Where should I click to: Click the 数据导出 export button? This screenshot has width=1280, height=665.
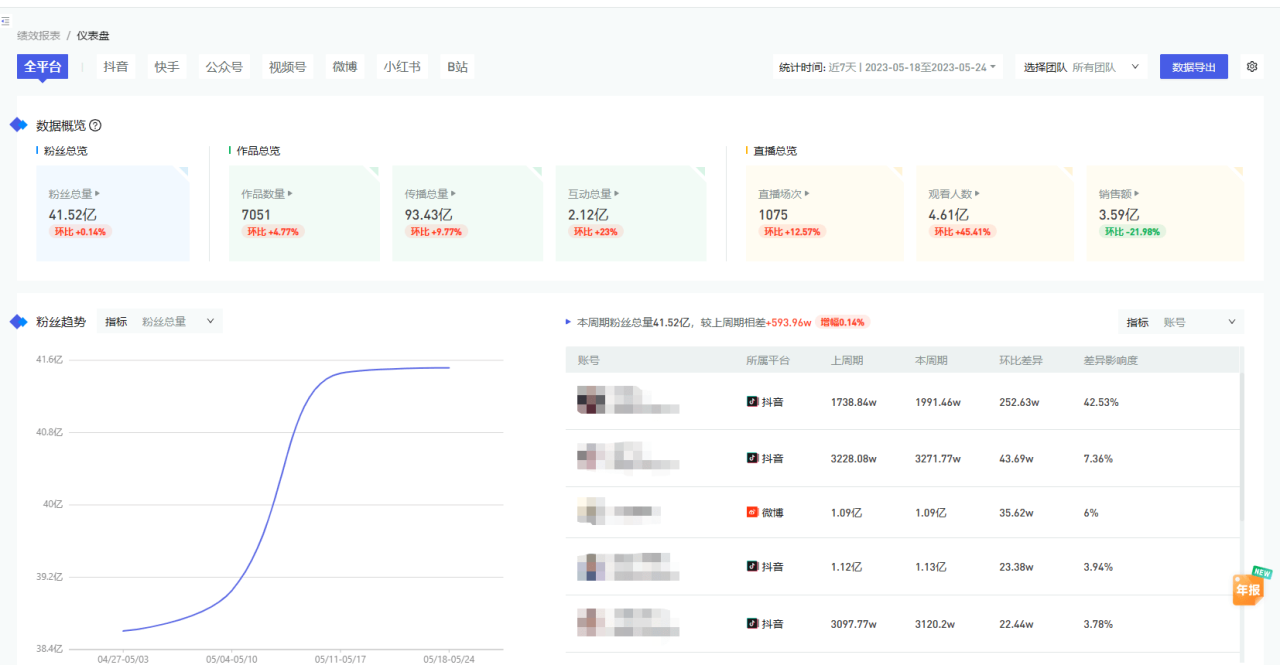click(1193, 66)
